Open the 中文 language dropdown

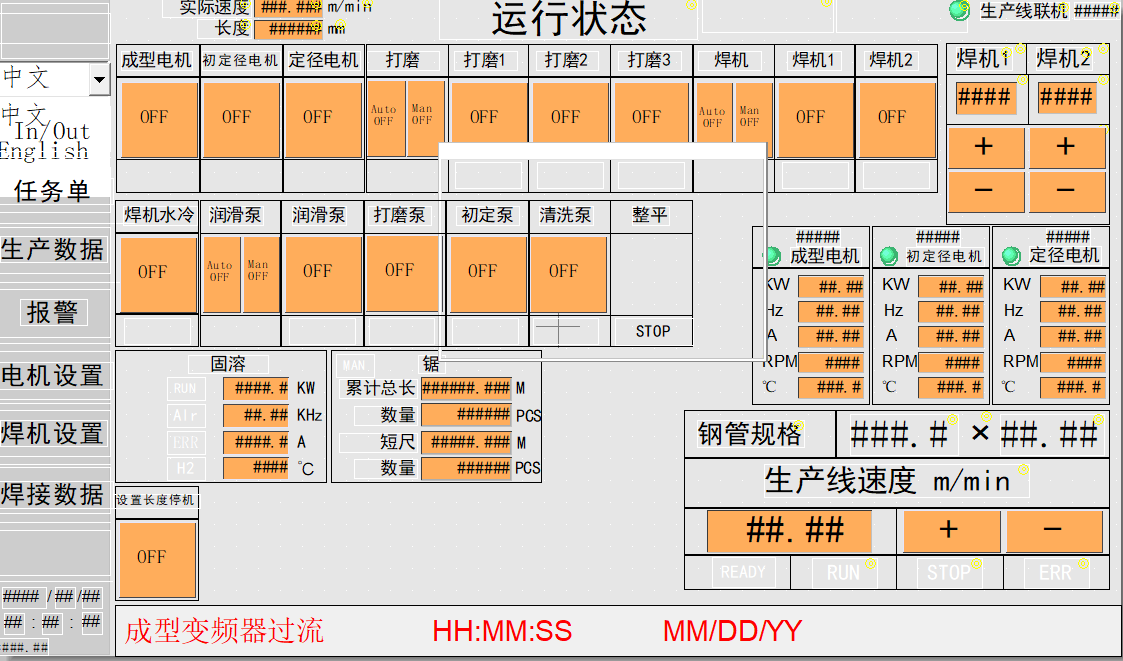click(98, 79)
